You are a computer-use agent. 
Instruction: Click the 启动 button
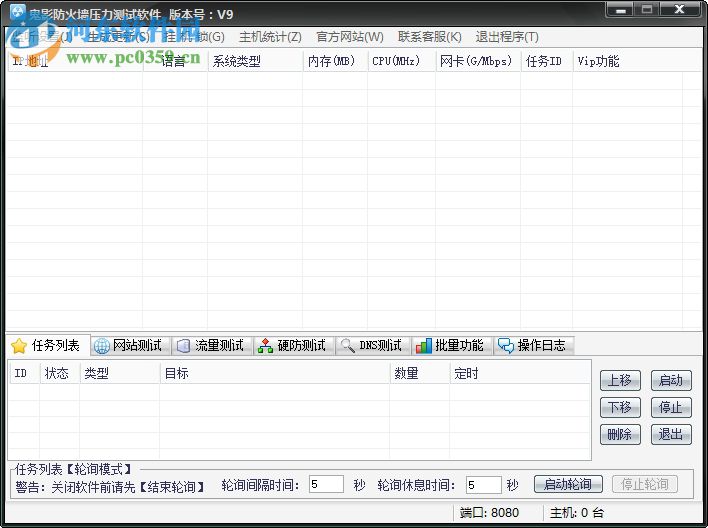coord(671,380)
